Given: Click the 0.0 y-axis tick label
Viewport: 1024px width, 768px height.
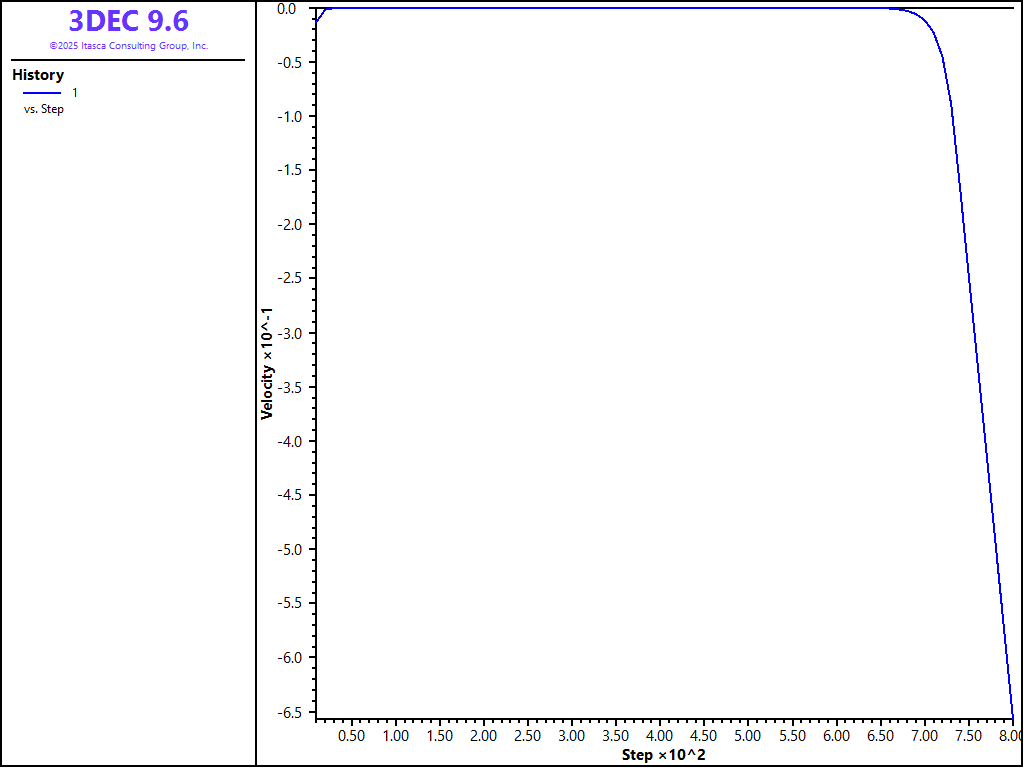Looking at the screenshot, I should click(287, 9).
